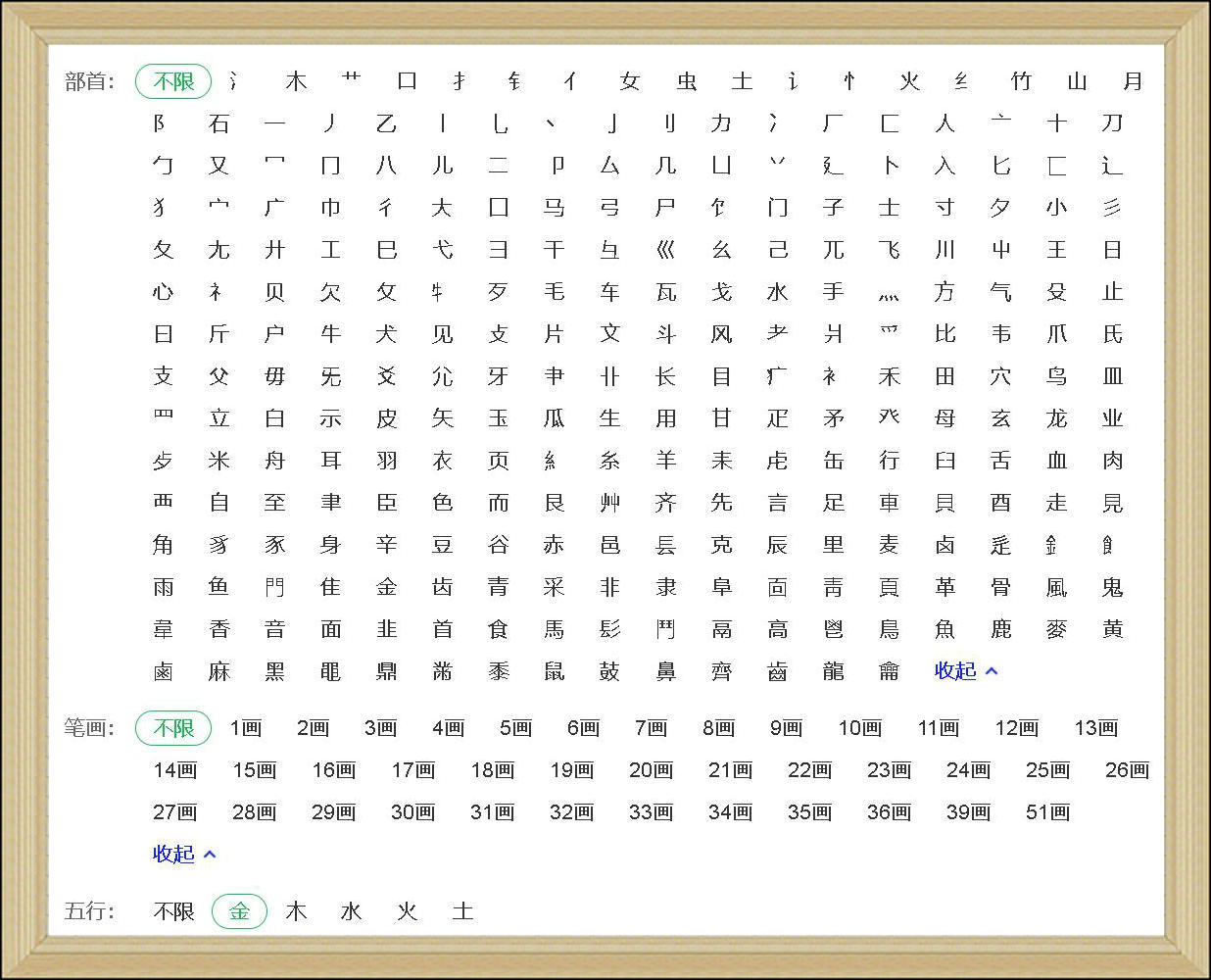Choose the 山 radical in first row
This screenshot has height=980, width=1211.
[1077, 81]
